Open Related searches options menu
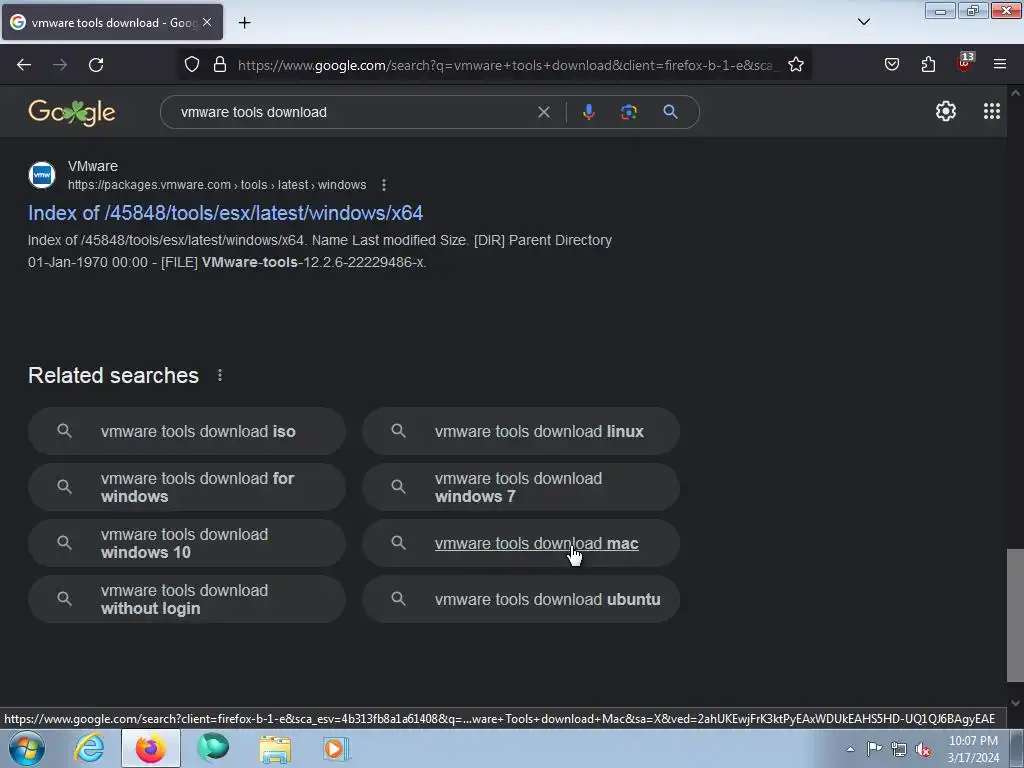This screenshot has height=768, width=1024. coord(220,376)
